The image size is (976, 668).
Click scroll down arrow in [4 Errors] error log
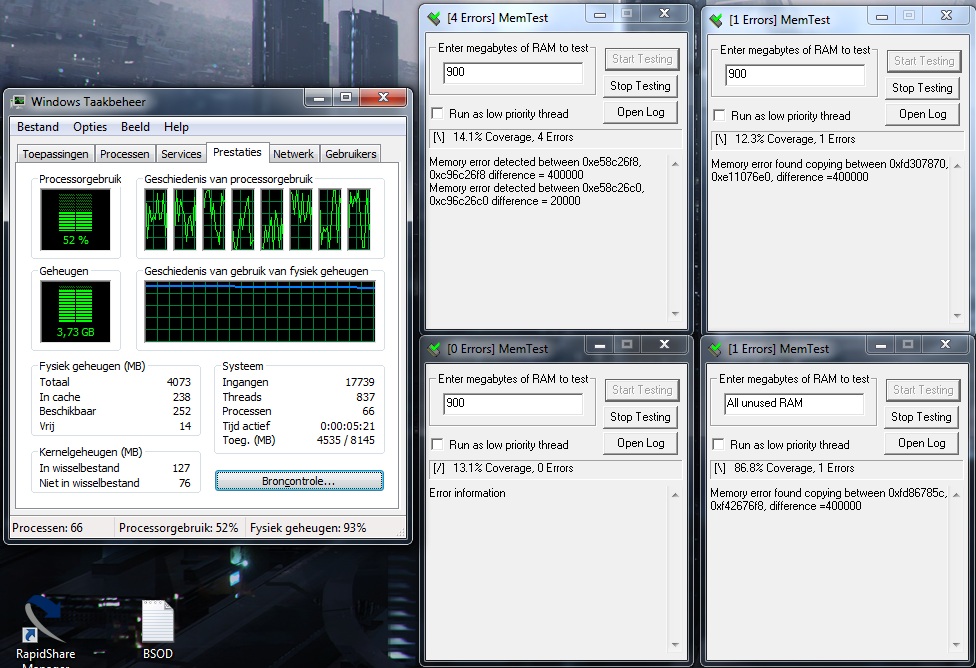click(x=675, y=314)
